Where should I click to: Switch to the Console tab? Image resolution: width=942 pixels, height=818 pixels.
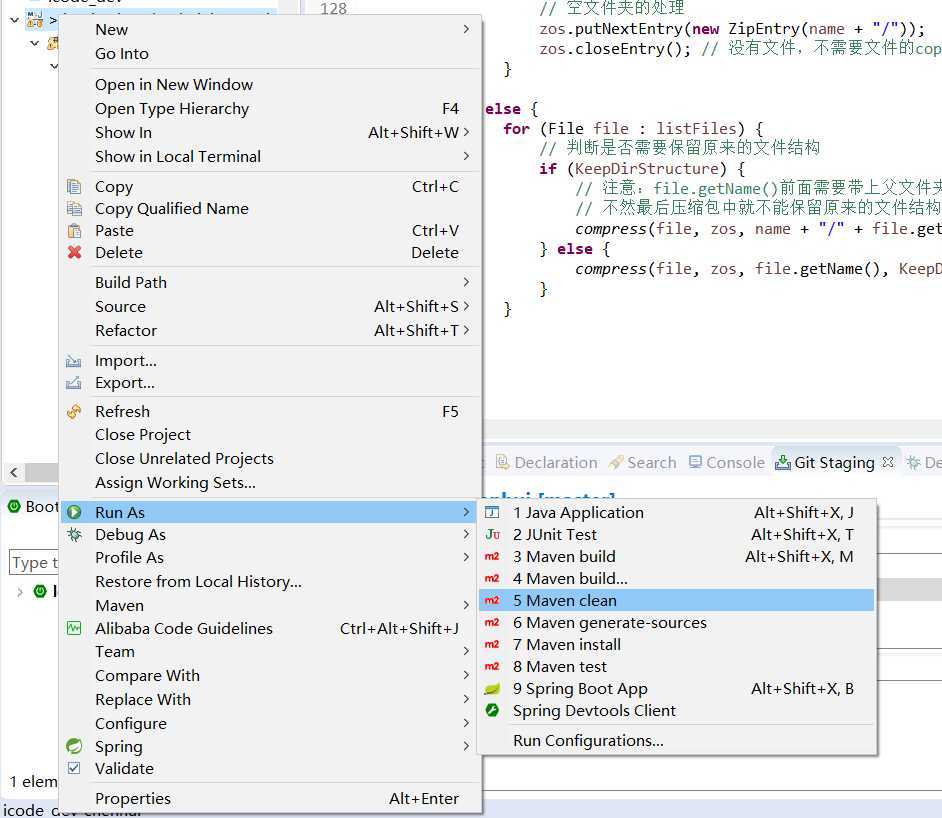click(x=726, y=462)
